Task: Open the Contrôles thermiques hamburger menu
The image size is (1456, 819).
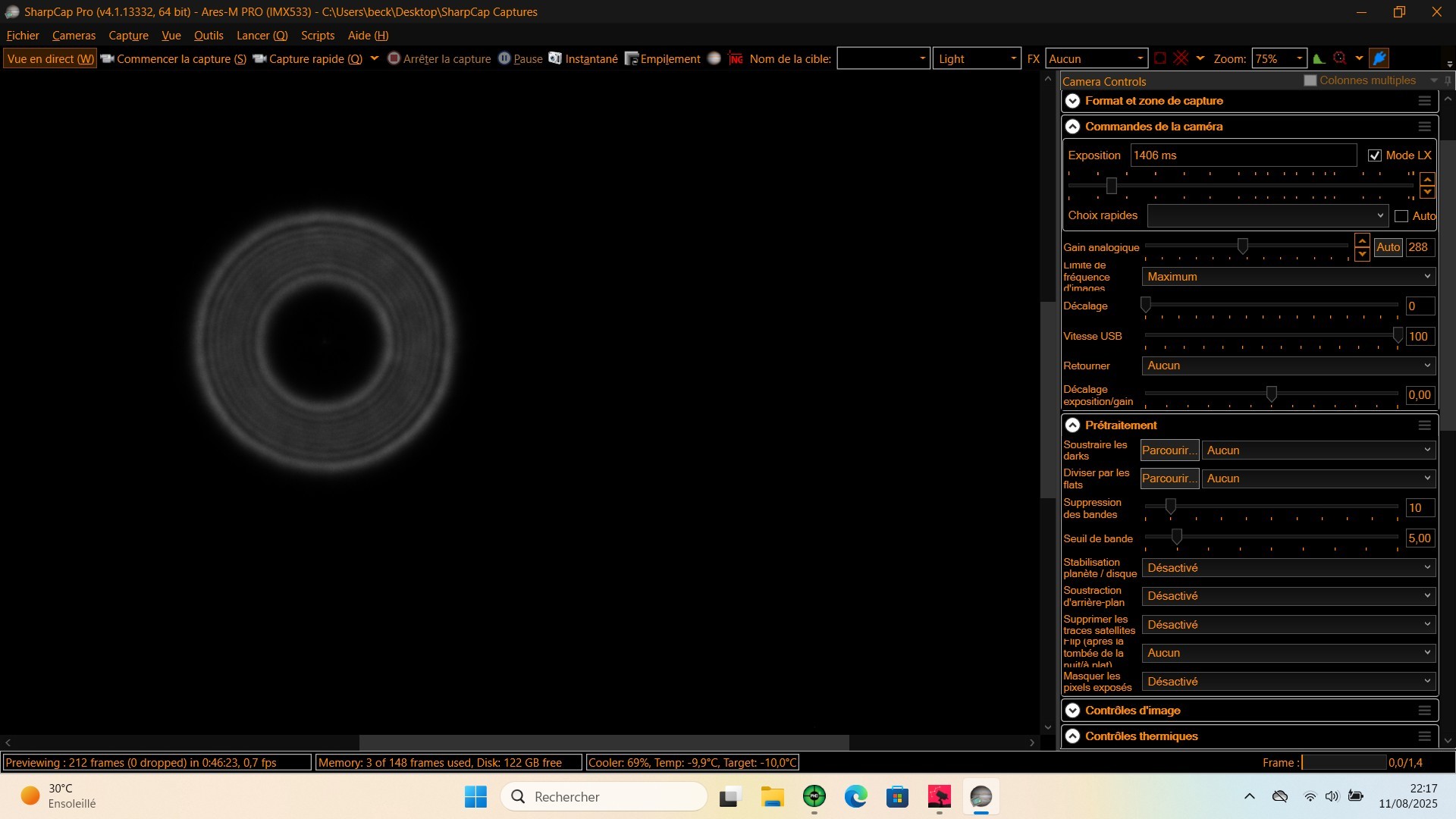Action: coord(1424,736)
